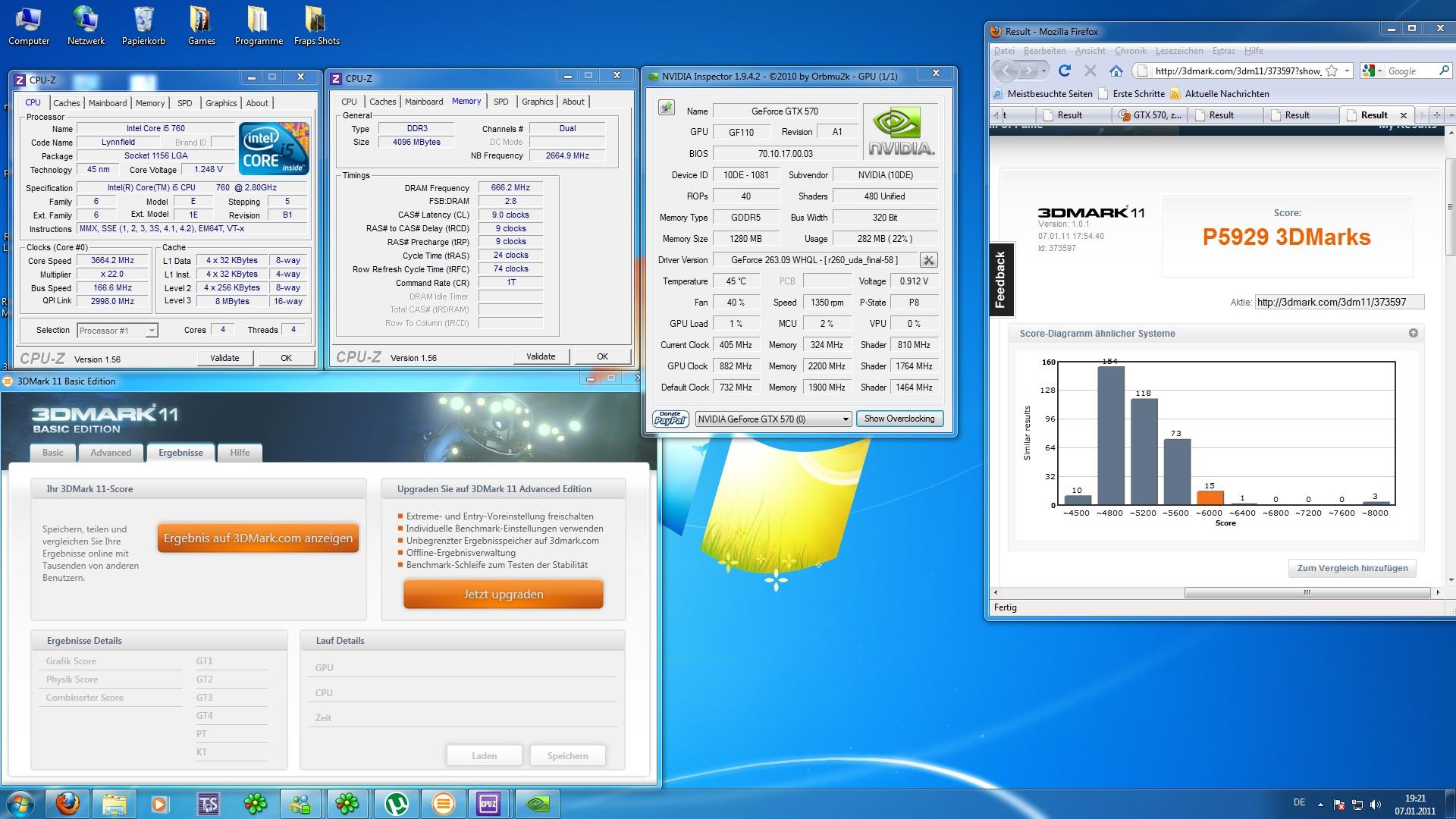1456x819 pixels.
Task: Click the PayPal Donate button
Action: tap(670, 419)
